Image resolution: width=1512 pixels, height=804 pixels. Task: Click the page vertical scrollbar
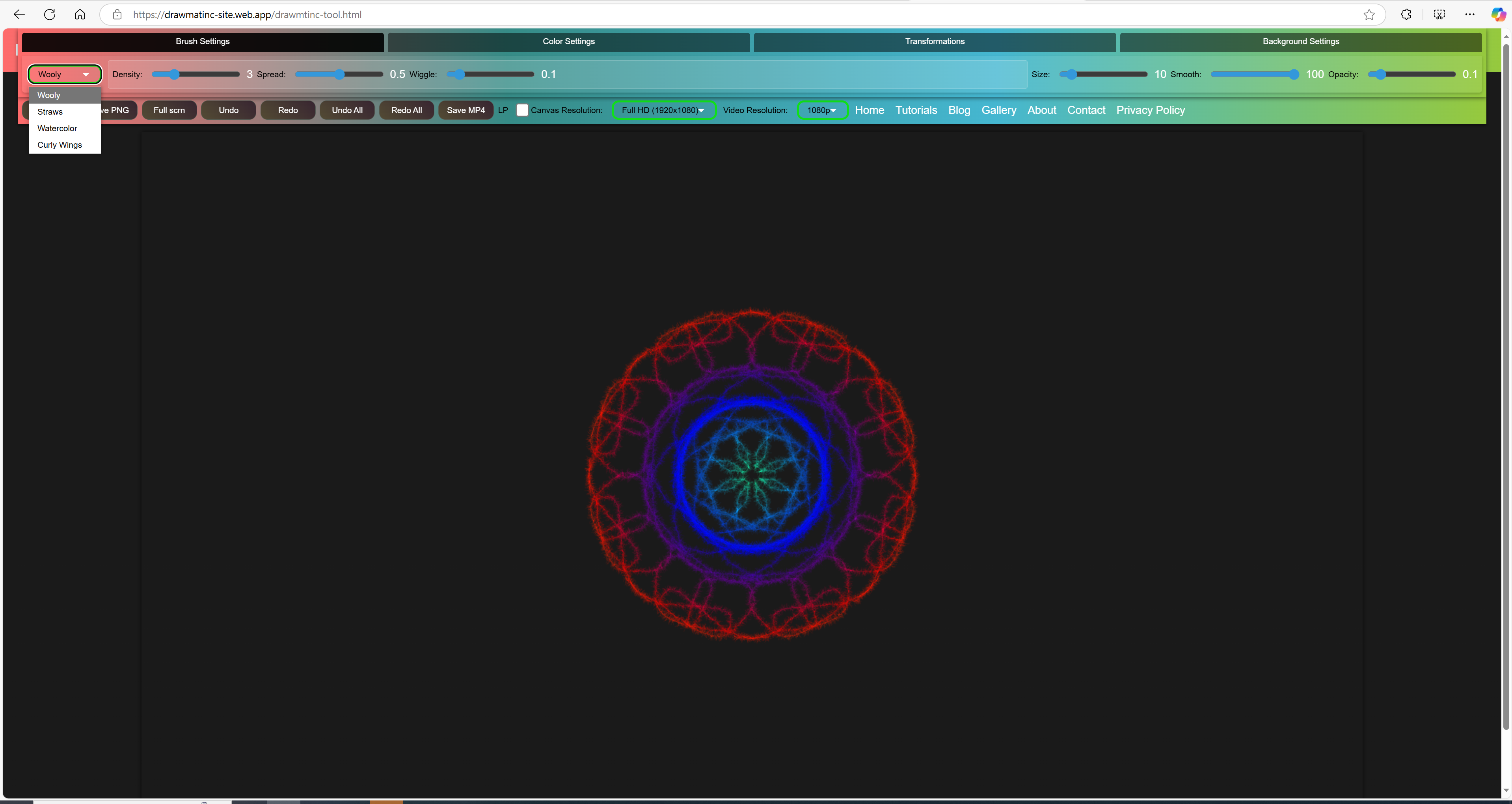click(1506, 387)
